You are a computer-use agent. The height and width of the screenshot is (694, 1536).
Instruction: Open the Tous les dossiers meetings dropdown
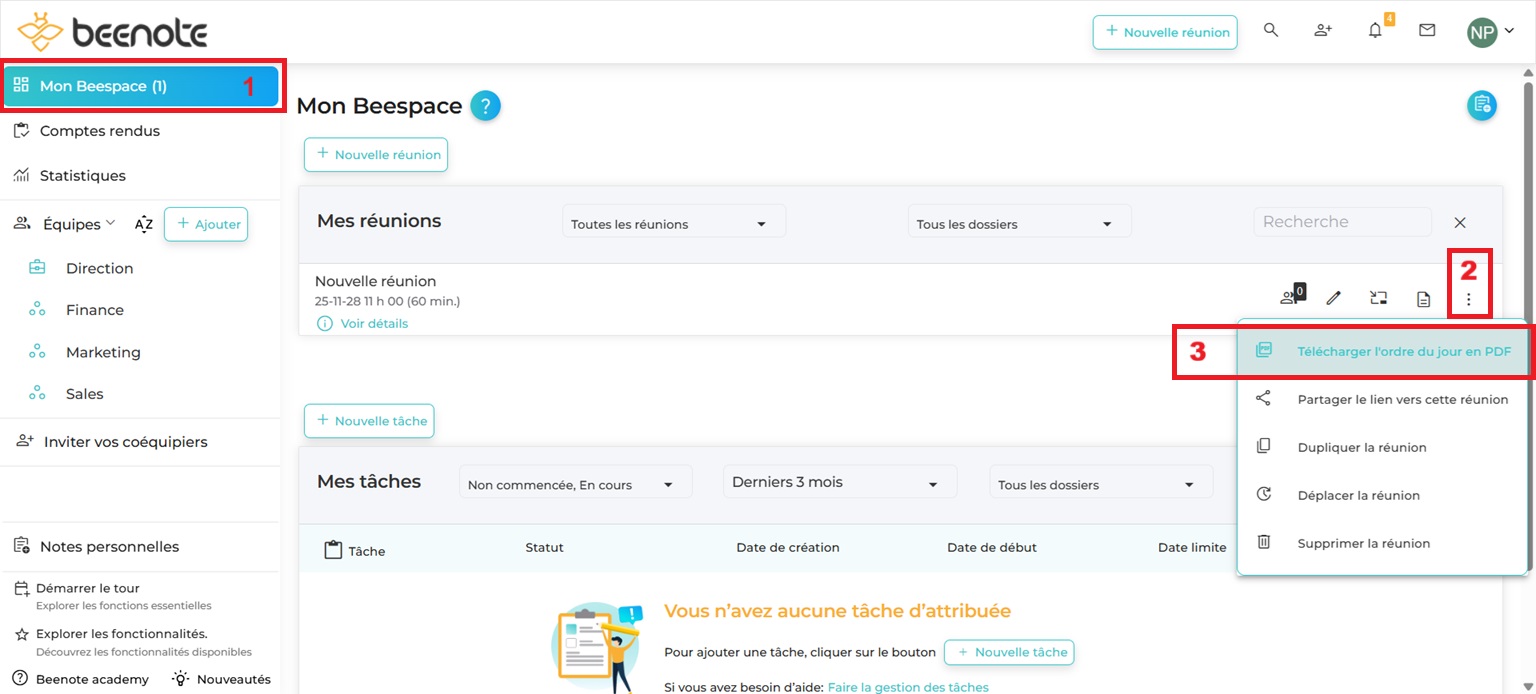click(1019, 224)
